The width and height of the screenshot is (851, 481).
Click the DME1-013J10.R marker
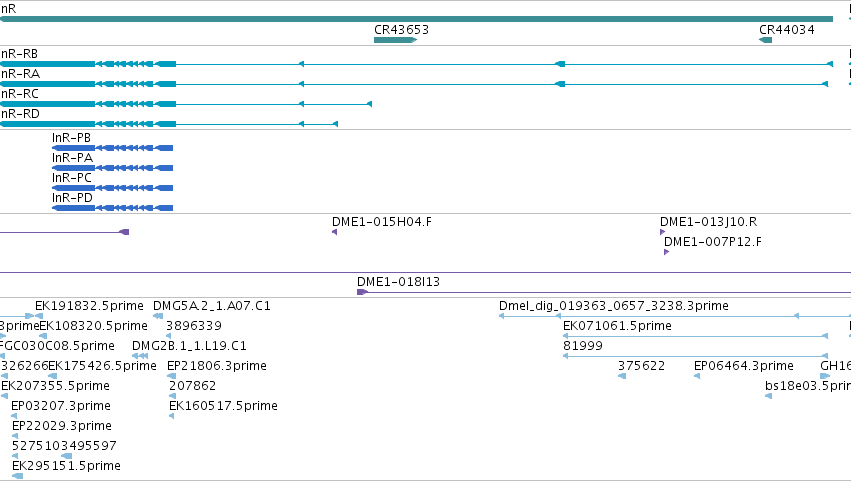click(x=662, y=232)
